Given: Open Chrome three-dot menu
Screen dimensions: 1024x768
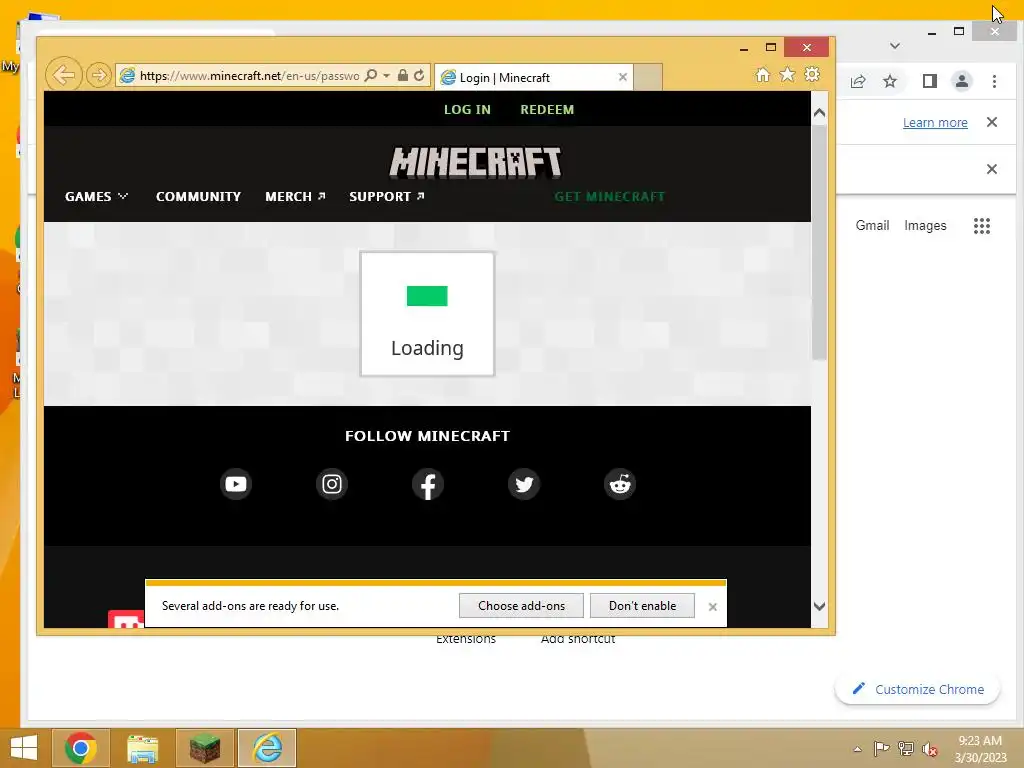Looking at the screenshot, I should (994, 81).
